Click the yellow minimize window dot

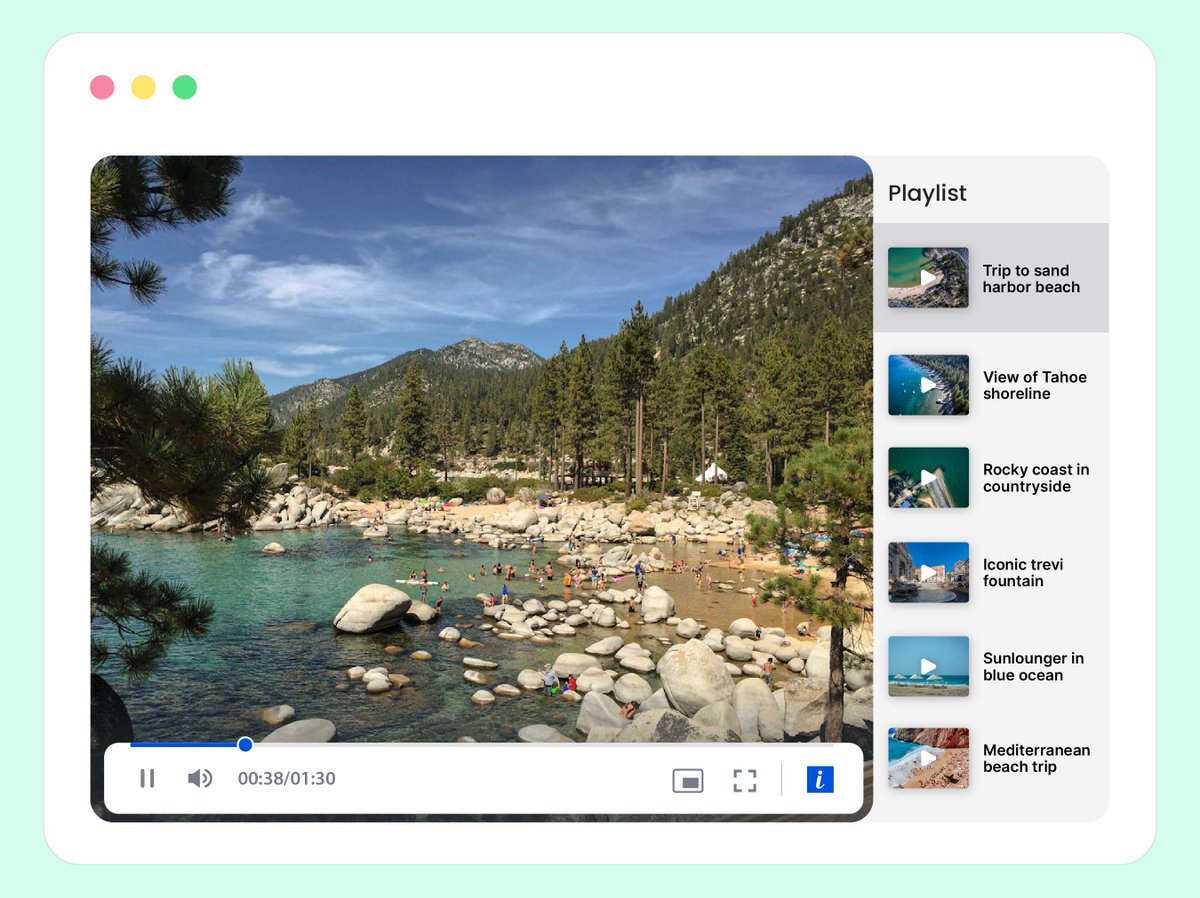(143, 87)
